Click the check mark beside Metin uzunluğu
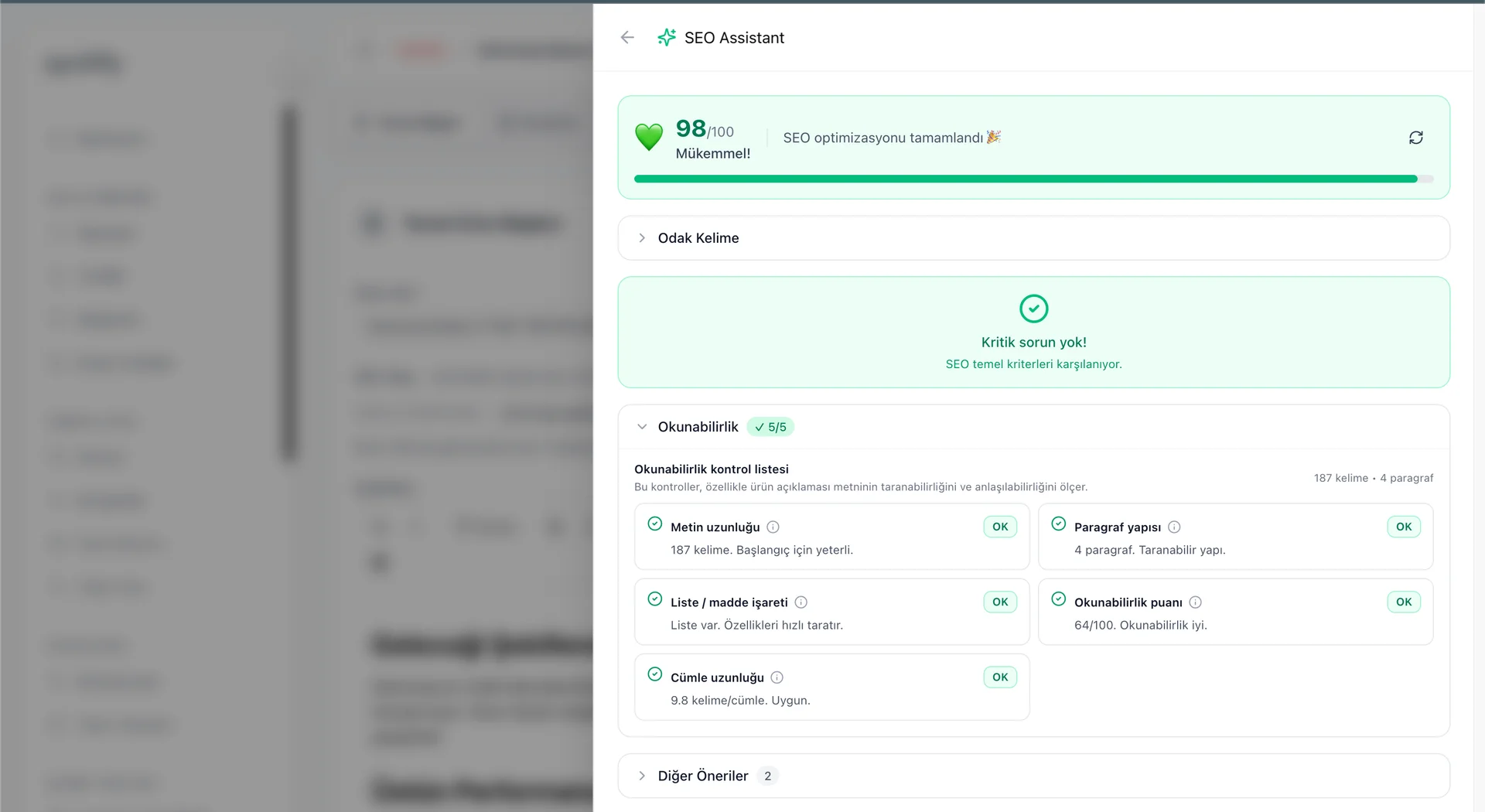 coord(655,524)
